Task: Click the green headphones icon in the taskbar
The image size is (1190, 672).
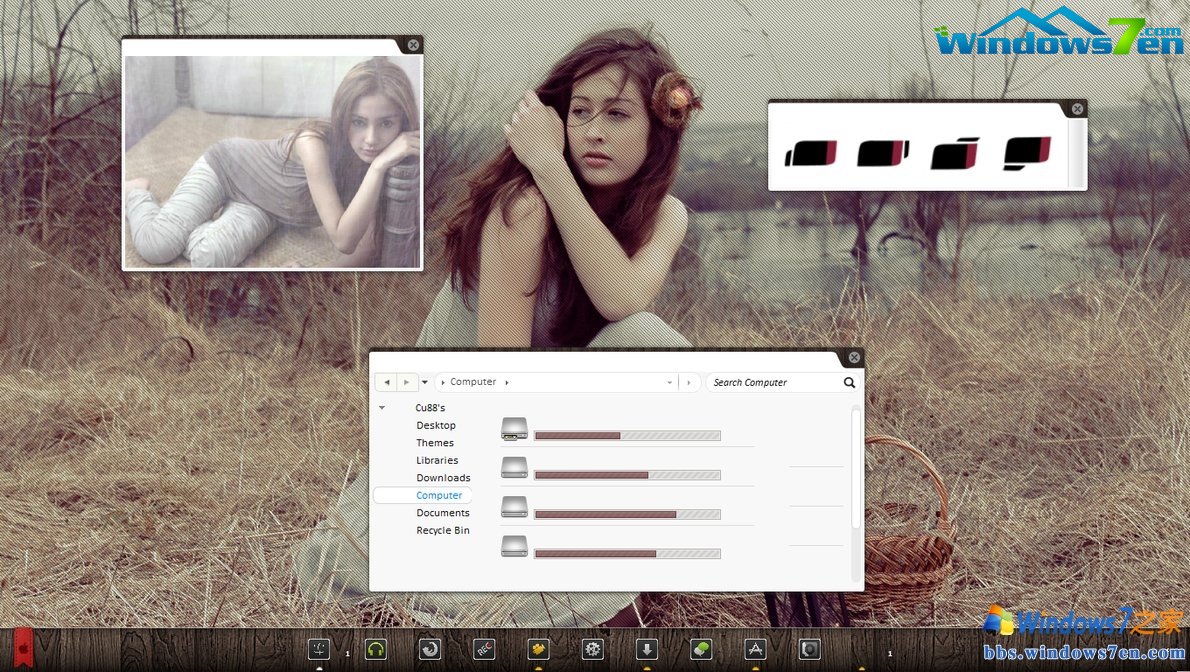Action: click(x=375, y=649)
